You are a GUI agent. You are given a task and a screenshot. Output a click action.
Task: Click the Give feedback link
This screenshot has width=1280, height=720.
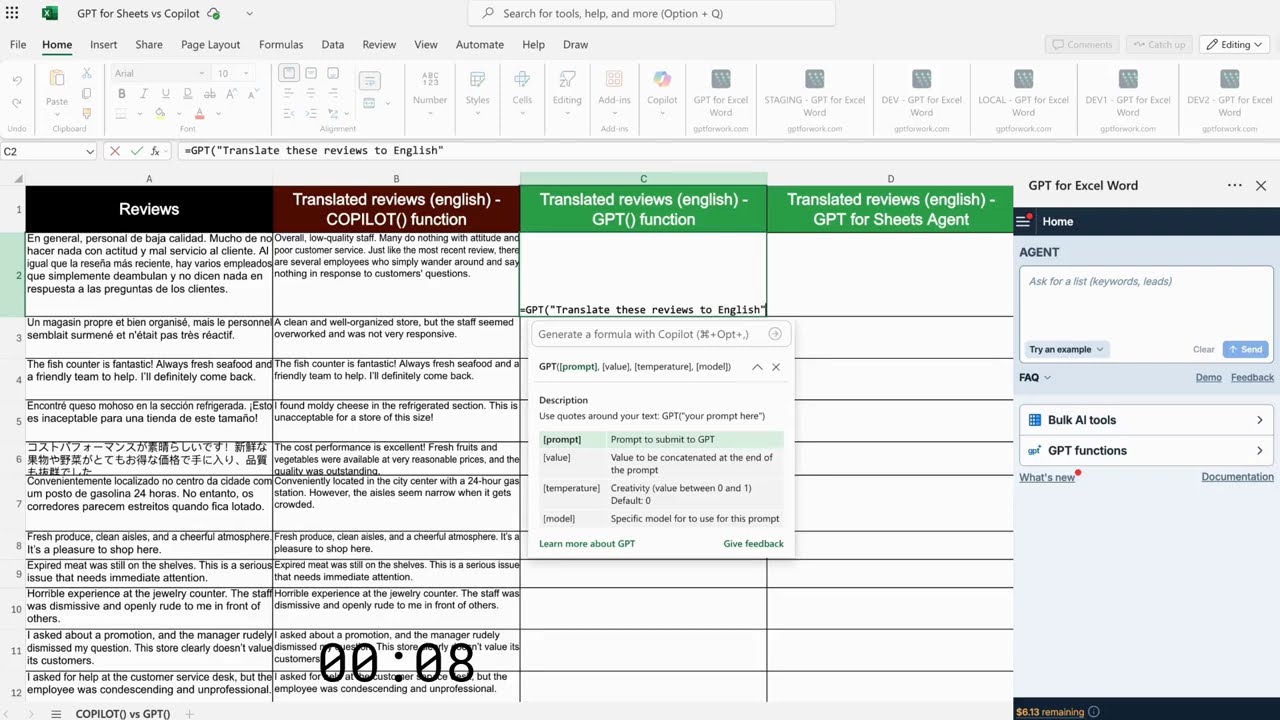[753, 544]
